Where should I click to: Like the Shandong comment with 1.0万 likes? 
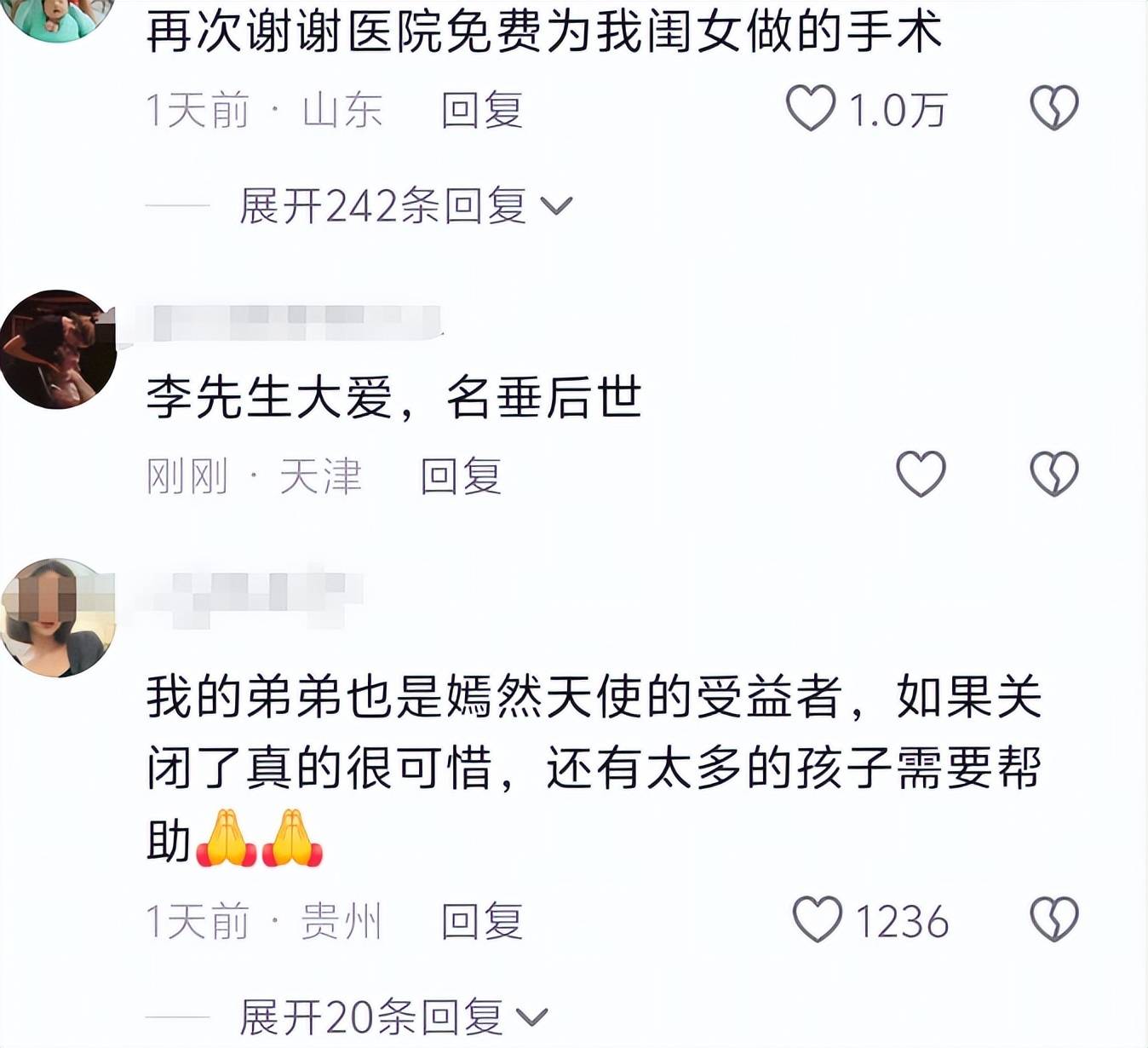tap(810, 108)
